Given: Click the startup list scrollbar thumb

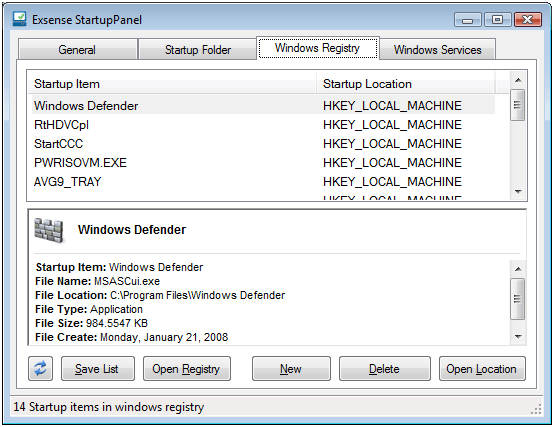Looking at the screenshot, I should (518, 105).
